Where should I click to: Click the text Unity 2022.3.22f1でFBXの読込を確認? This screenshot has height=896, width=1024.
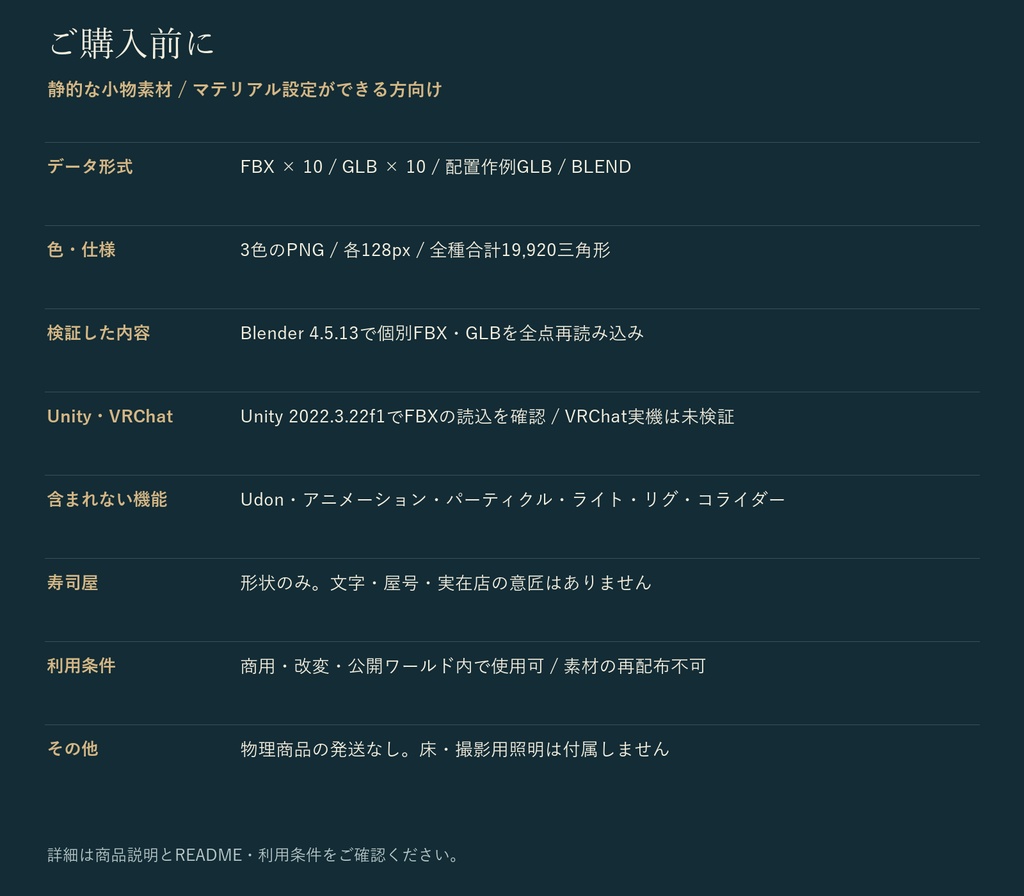(392, 416)
